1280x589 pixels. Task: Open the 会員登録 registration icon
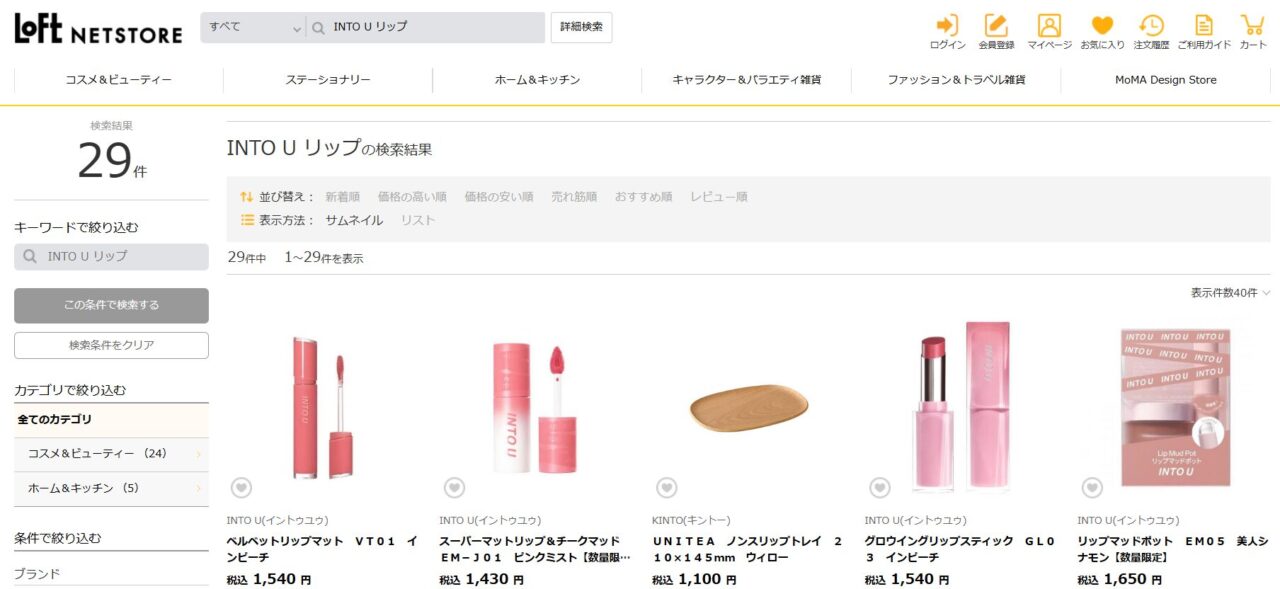coord(996,32)
